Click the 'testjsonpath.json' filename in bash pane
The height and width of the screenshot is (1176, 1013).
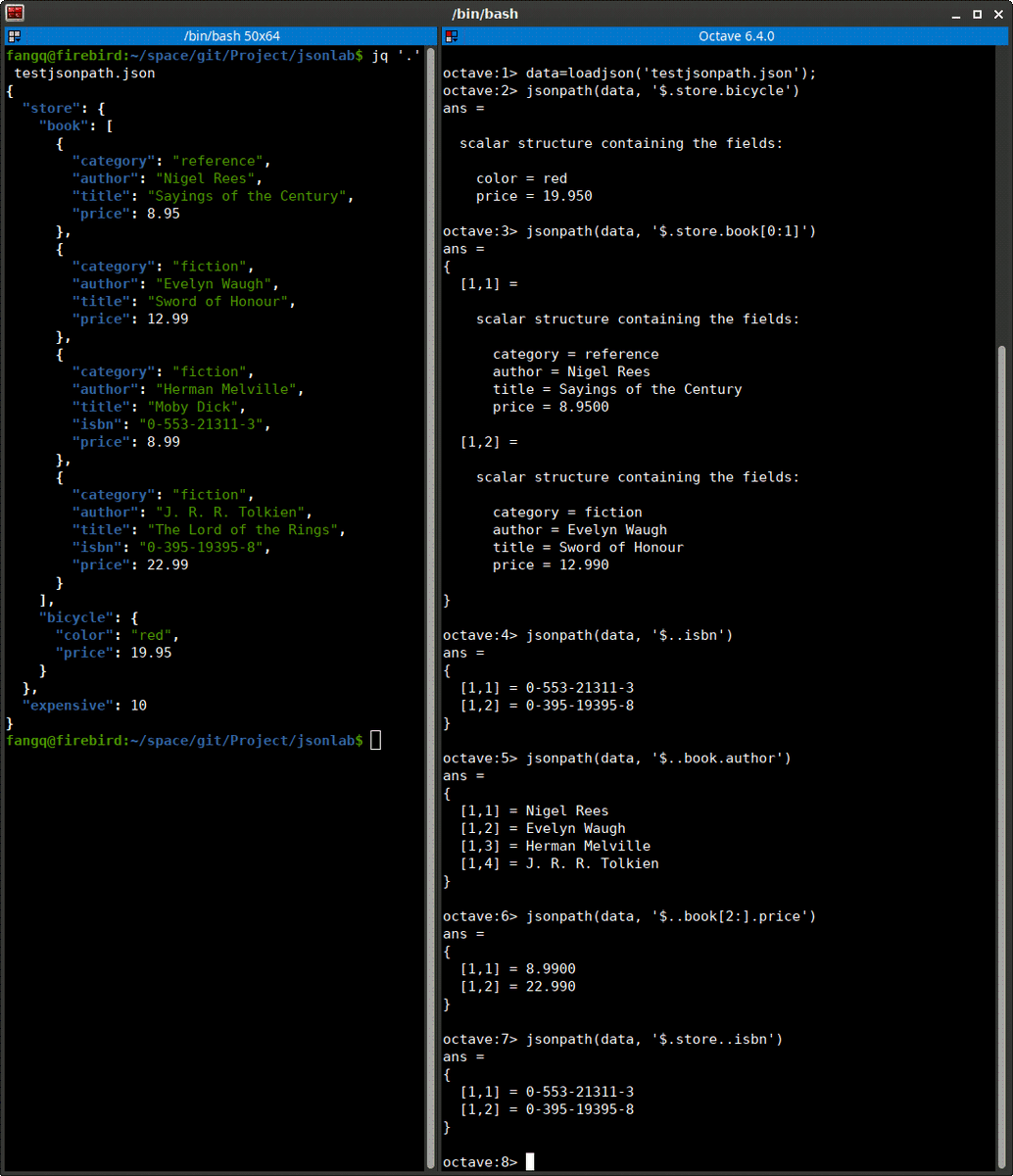(84, 73)
